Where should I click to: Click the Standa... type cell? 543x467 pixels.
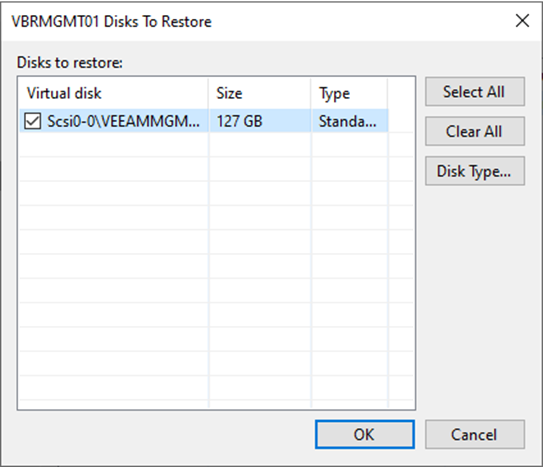(x=347, y=121)
